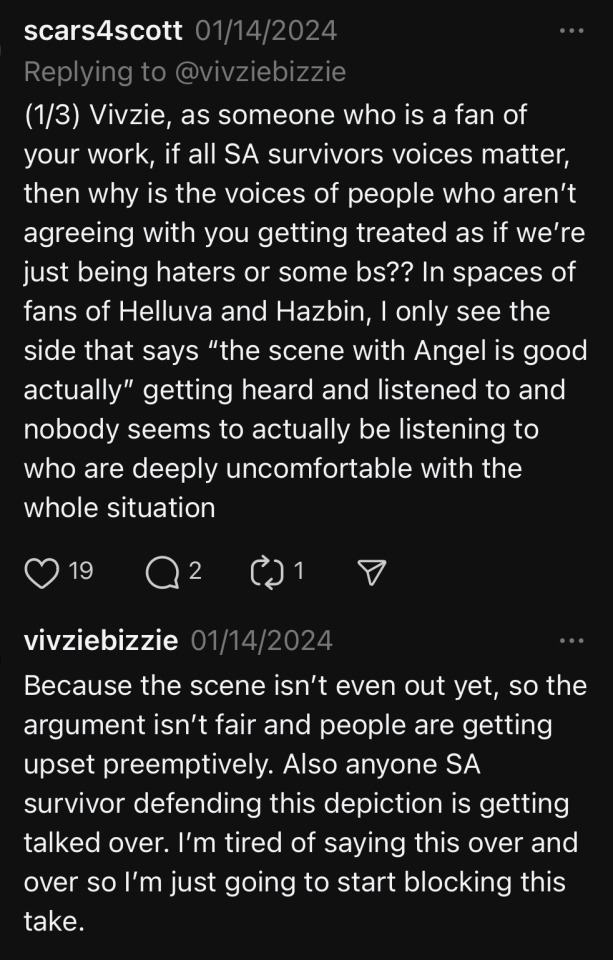Open the three-dot menu on scars4scott's post

(571, 31)
